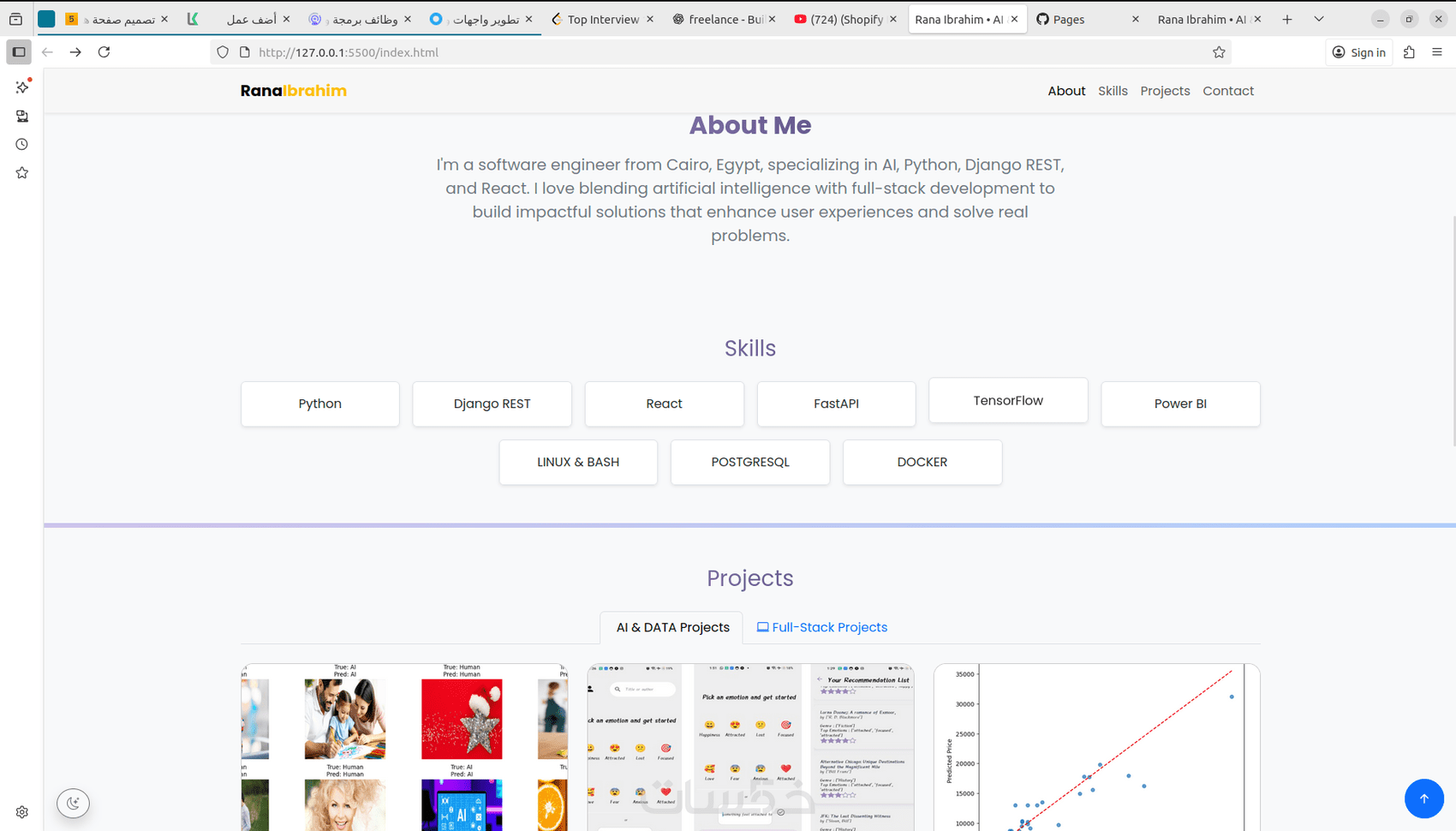Viewport: 1456px width, 831px height.
Task: Select the Full-Stack Projects tab
Action: 821,628
